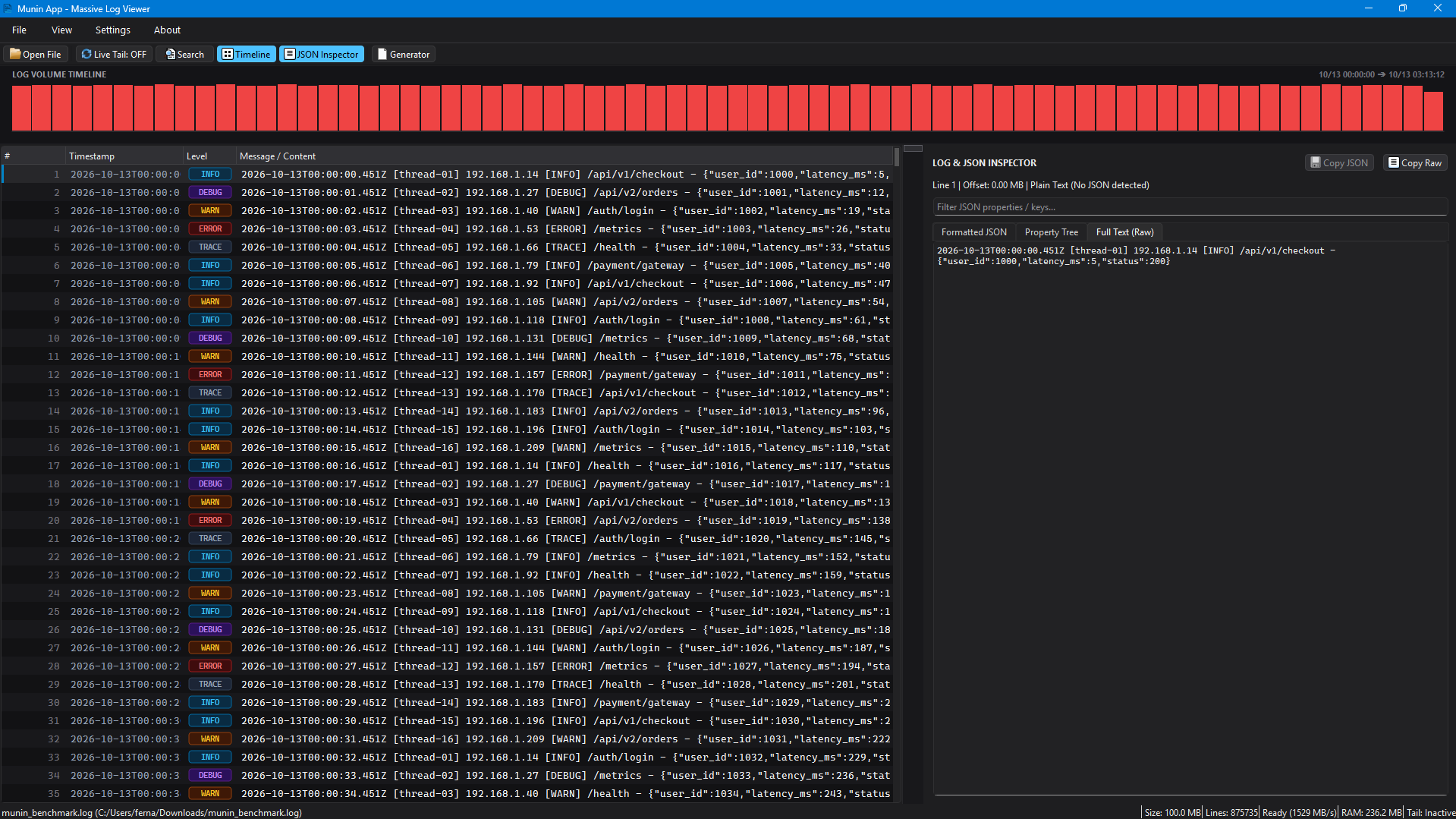Select log line 2 DEBUG /api/v2/orders
The image size is (1456, 819).
point(447,193)
